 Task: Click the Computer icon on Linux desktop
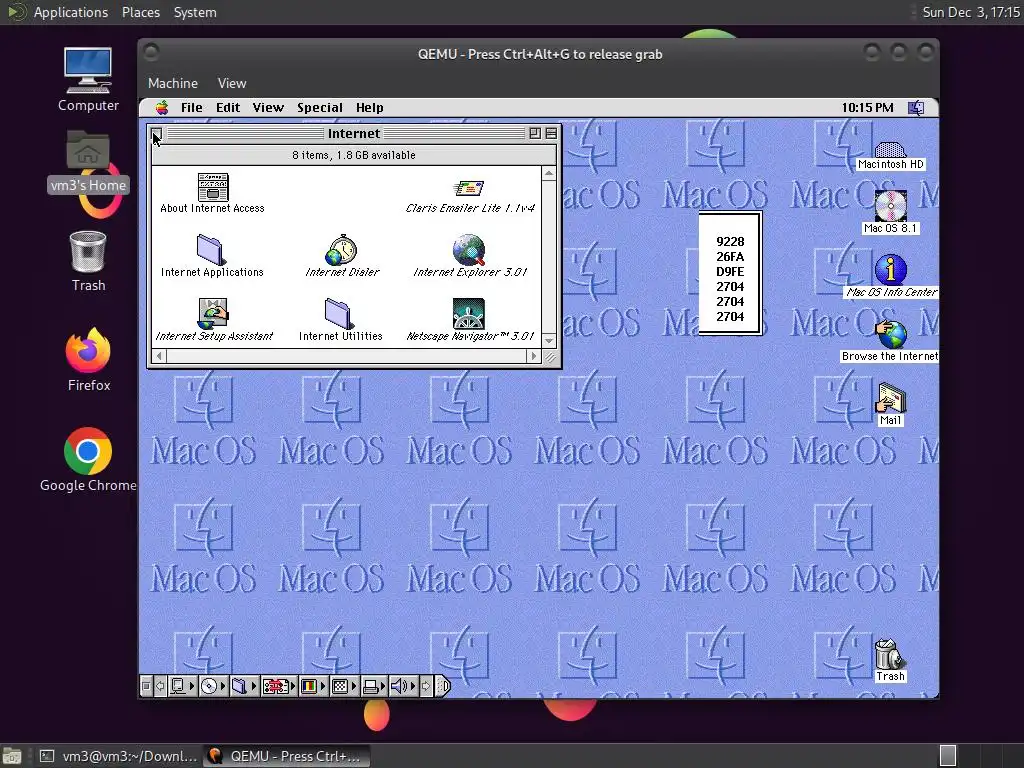pyautogui.click(x=88, y=71)
